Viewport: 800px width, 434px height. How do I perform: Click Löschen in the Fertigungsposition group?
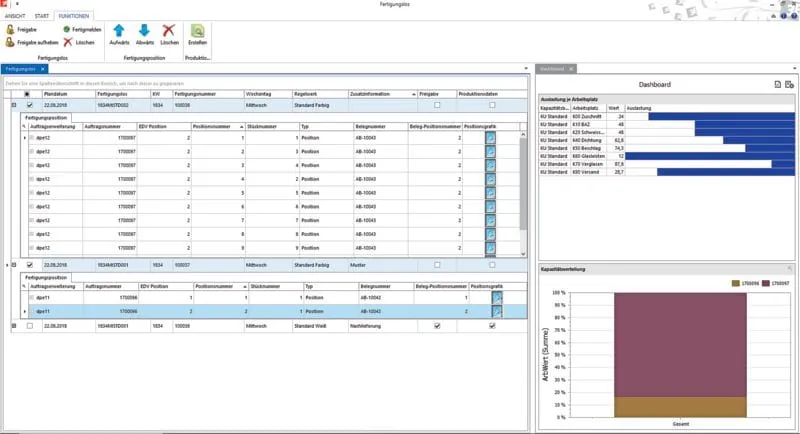tap(170, 35)
